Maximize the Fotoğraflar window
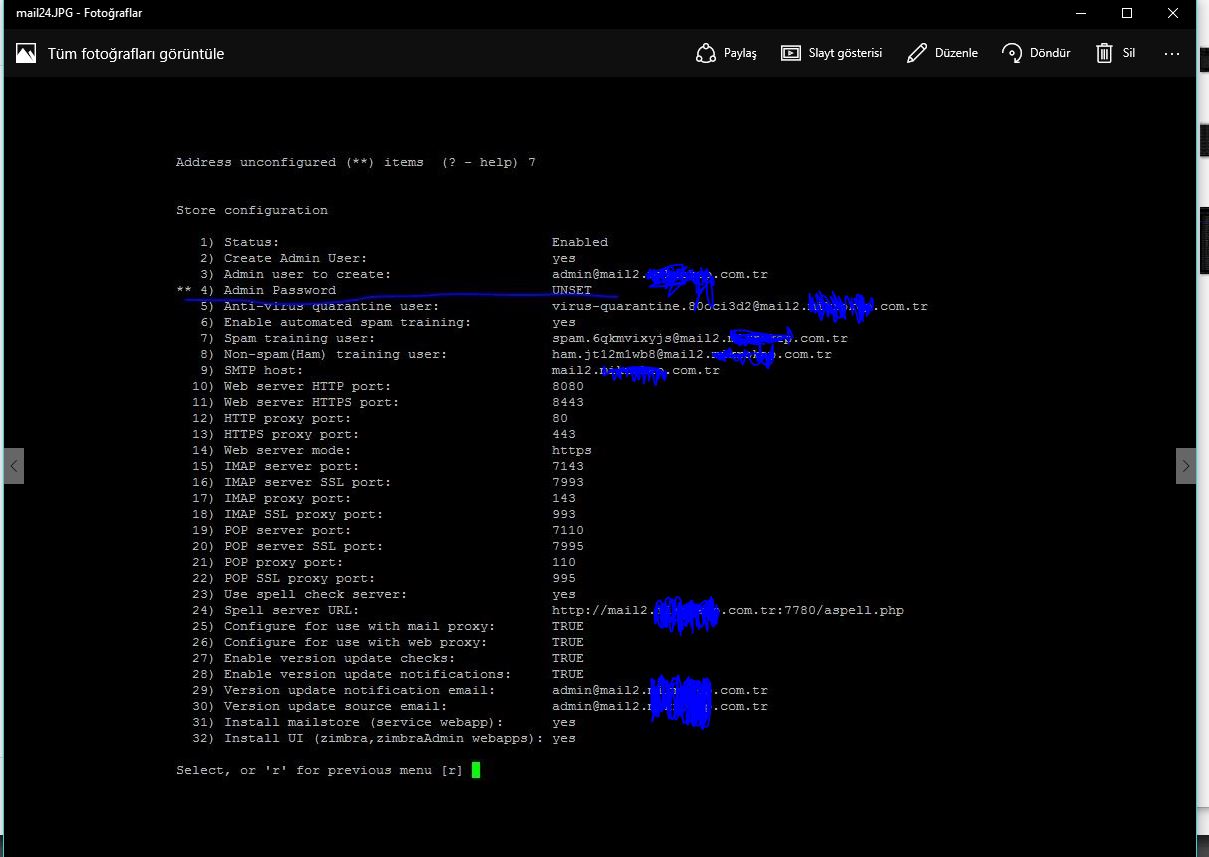 tap(1127, 13)
